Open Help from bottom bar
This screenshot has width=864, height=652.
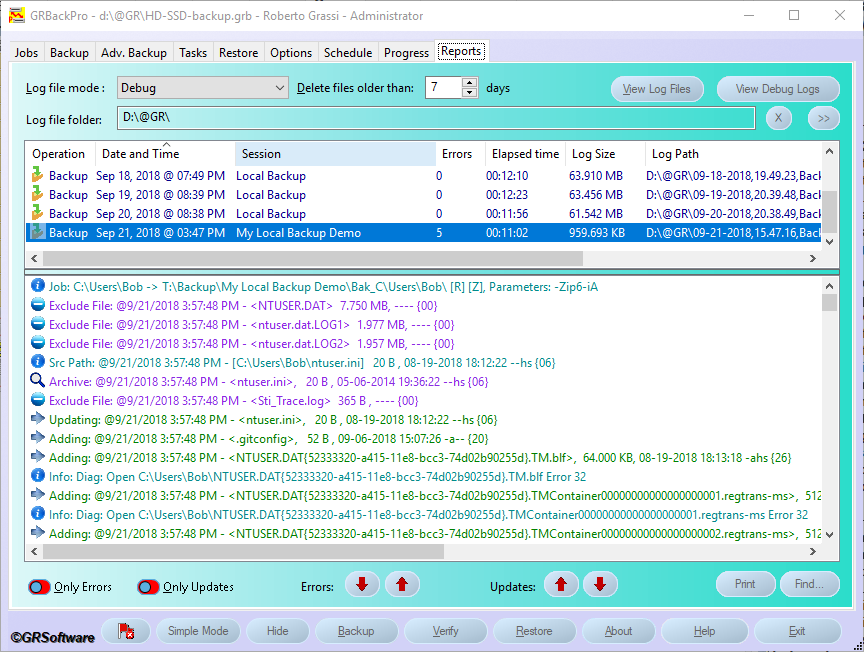coord(704,631)
